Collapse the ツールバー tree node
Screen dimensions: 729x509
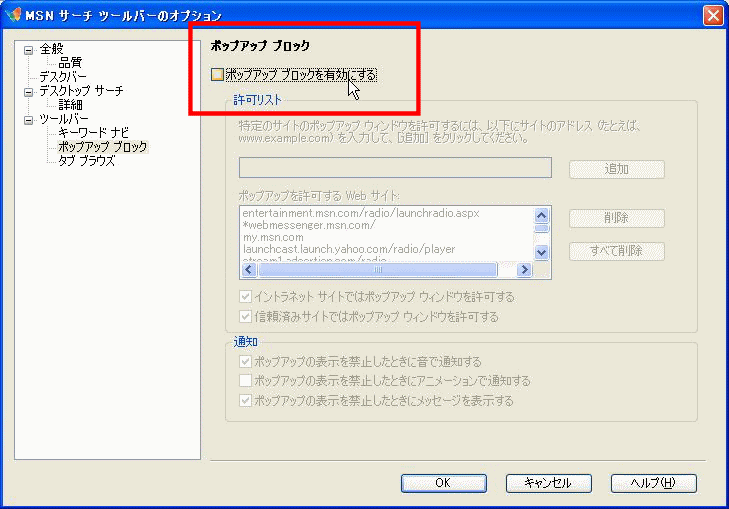28,120
